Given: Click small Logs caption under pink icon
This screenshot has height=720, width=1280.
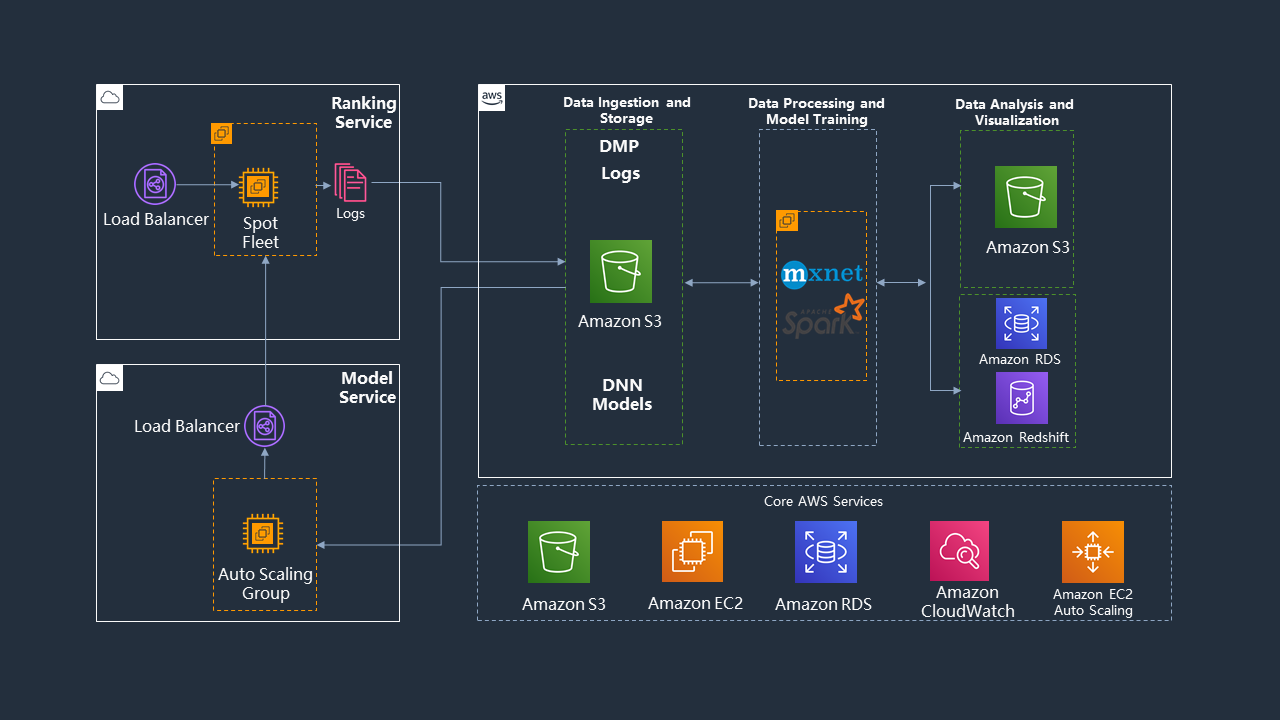Looking at the screenshot, I should click(x=350, y=214).
